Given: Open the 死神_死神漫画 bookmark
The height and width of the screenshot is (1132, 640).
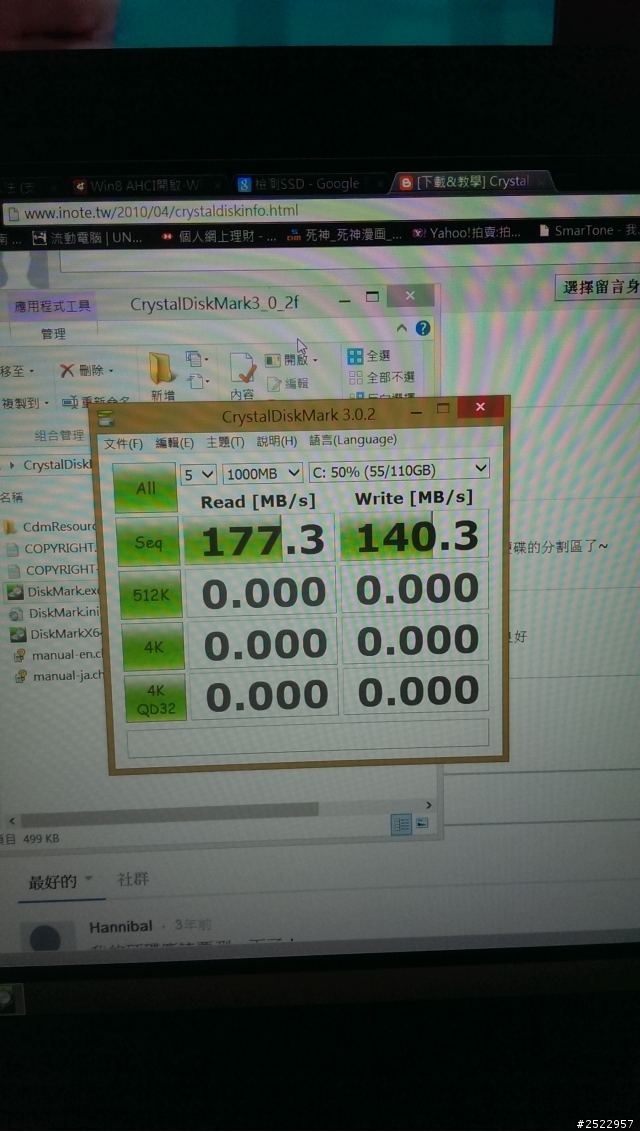Looking at the screenshot, I should pos(345,235).
